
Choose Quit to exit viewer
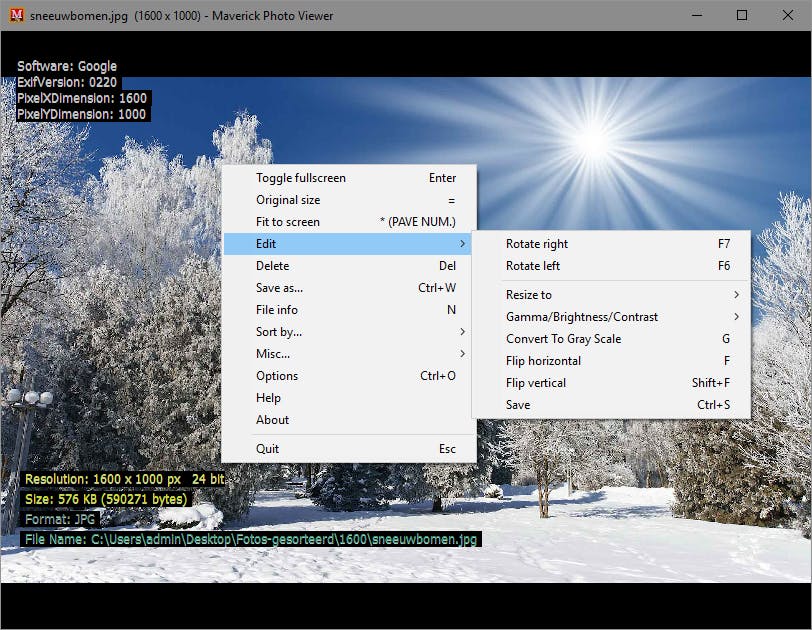349,449
